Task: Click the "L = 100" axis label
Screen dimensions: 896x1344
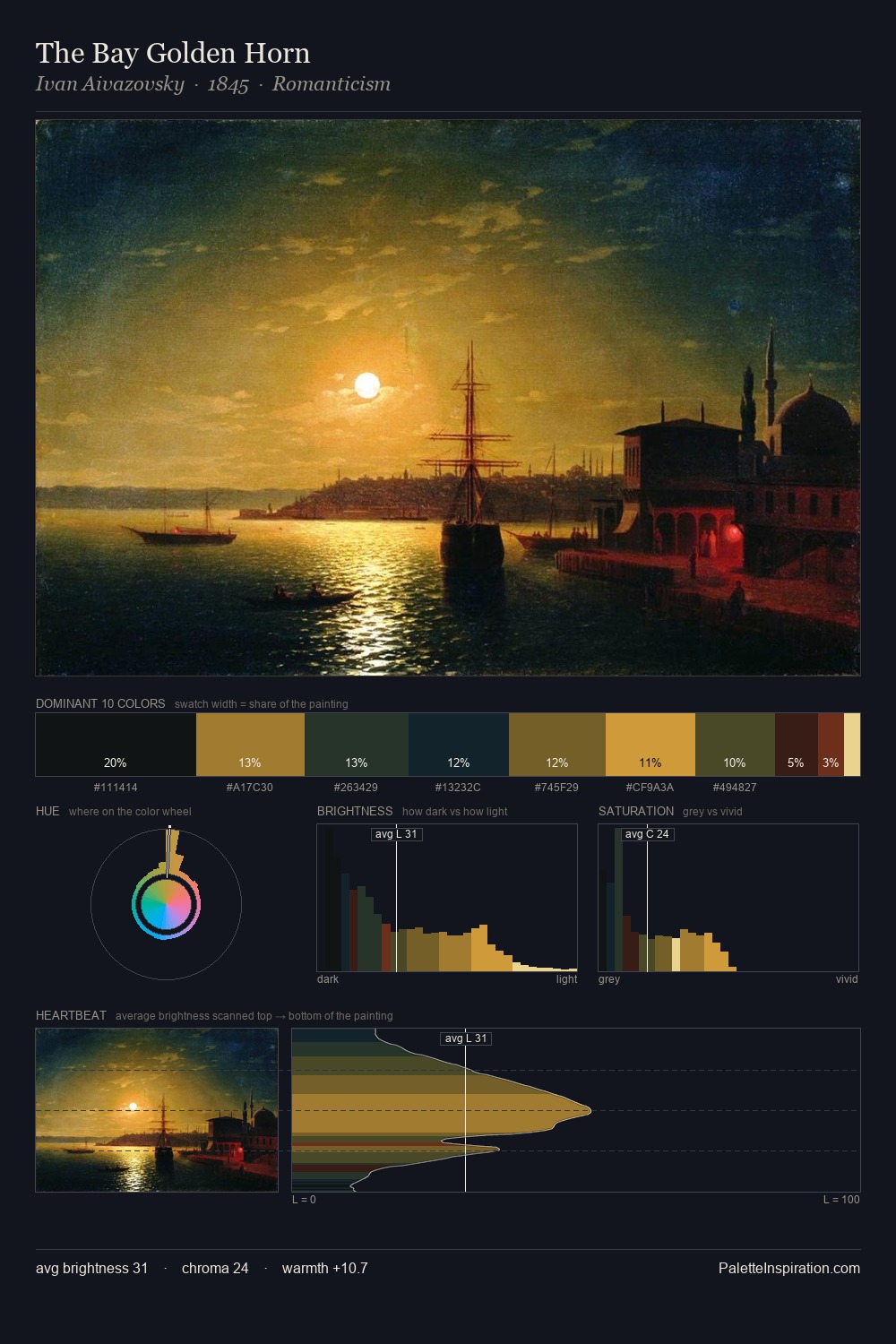Action: tap(841, 1200)
